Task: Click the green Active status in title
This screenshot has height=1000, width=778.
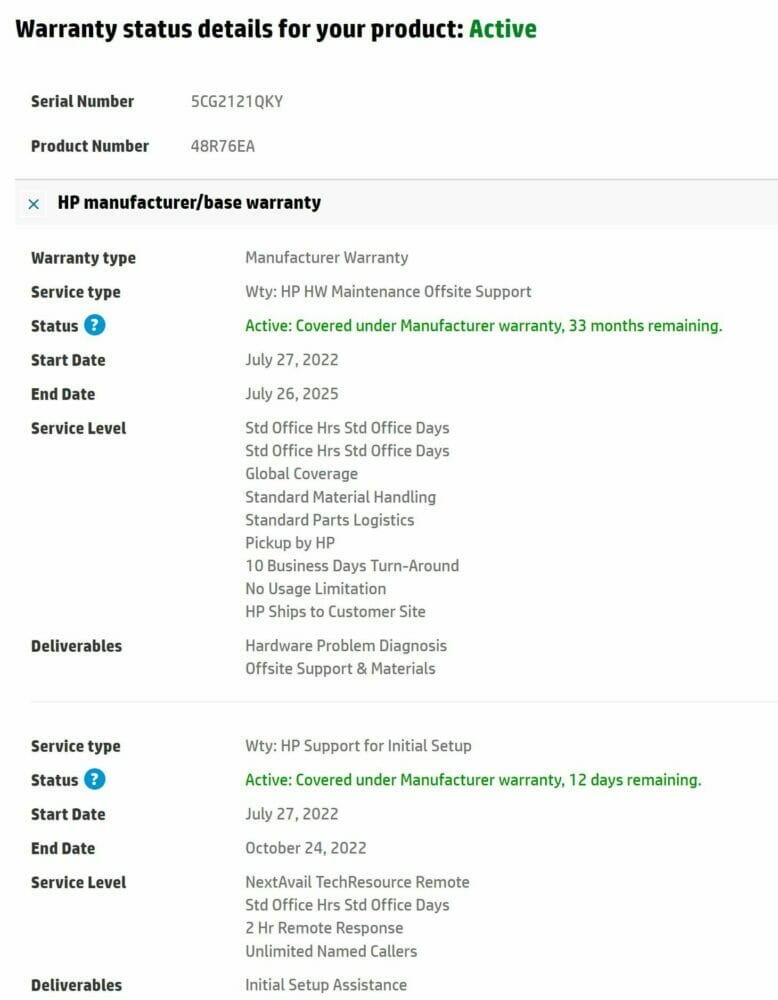Action: [x=503, y=29]
